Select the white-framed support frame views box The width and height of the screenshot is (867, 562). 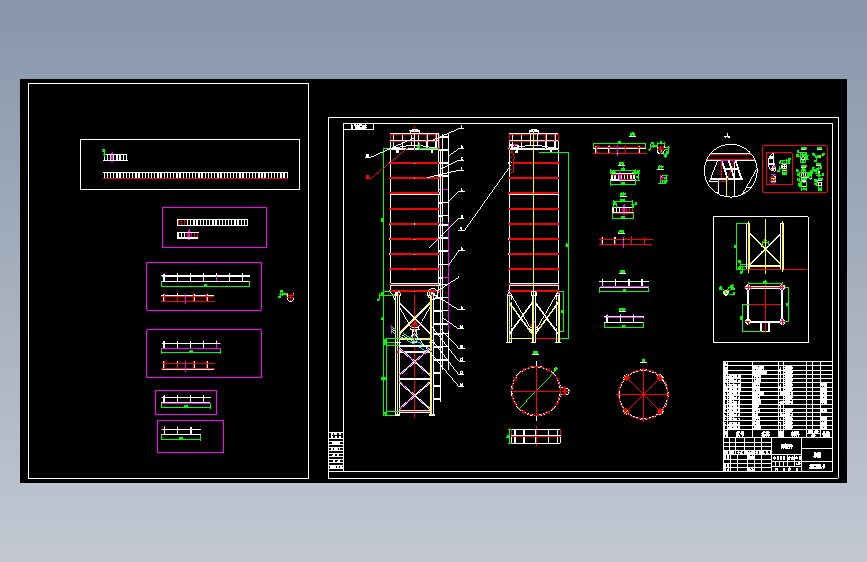pyautogui.click(x=761, y=279)
